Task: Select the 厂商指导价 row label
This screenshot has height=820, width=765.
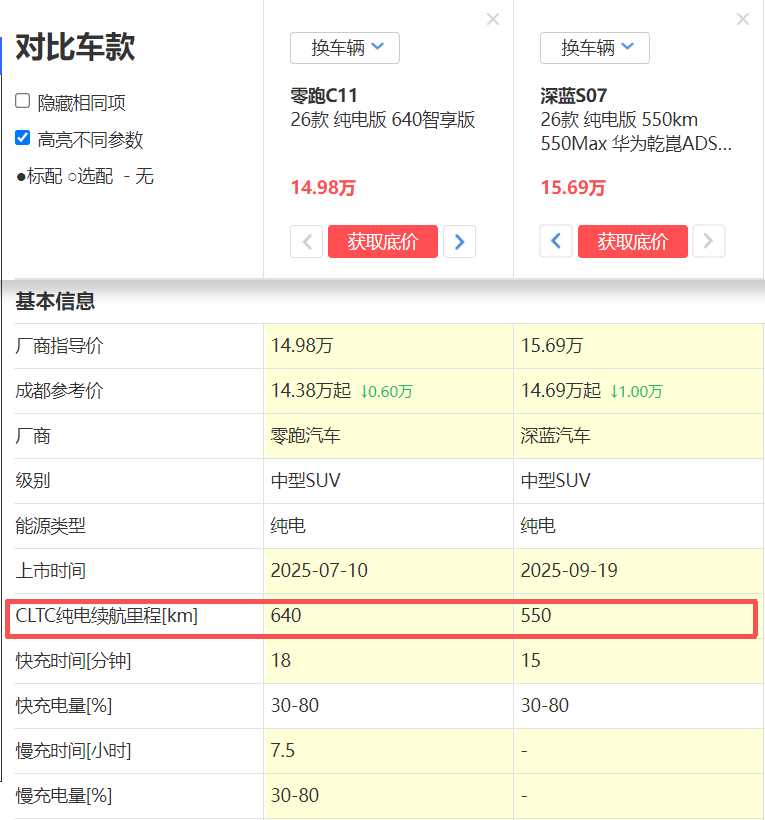Action: [59, 346]
